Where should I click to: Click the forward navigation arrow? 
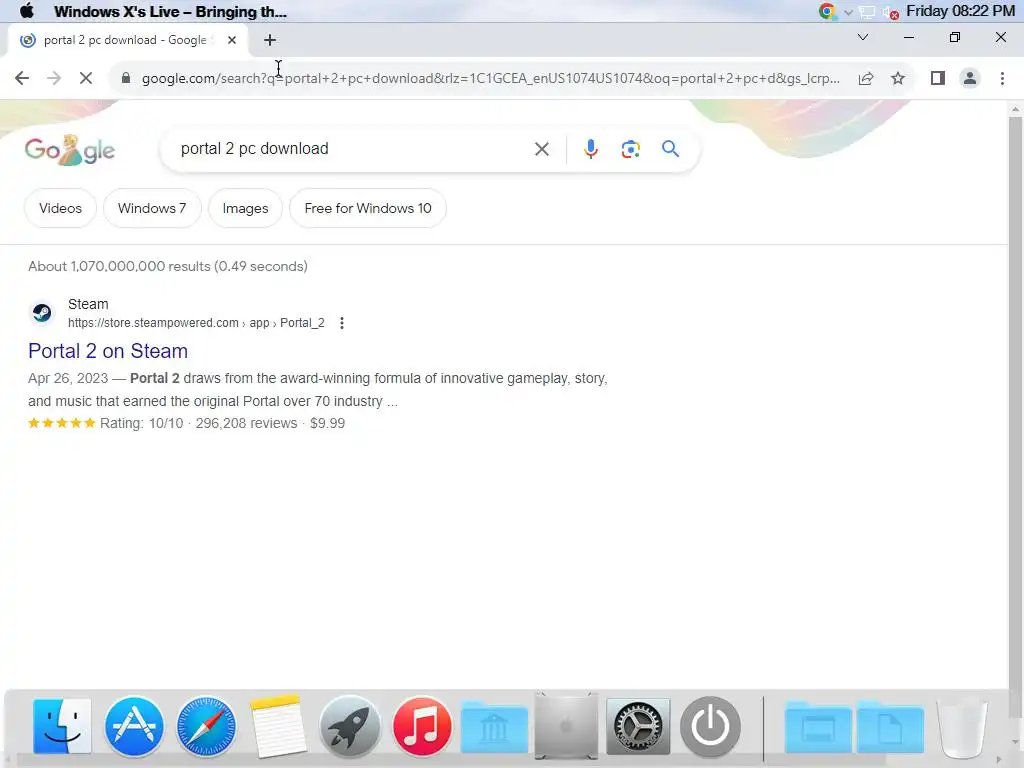54,78
